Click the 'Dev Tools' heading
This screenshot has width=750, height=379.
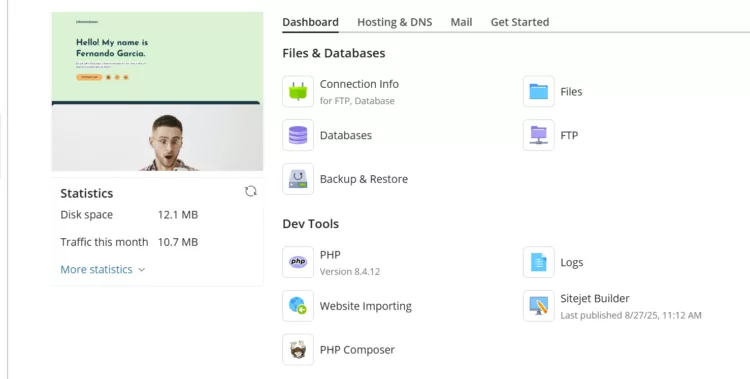click(310, 224)
